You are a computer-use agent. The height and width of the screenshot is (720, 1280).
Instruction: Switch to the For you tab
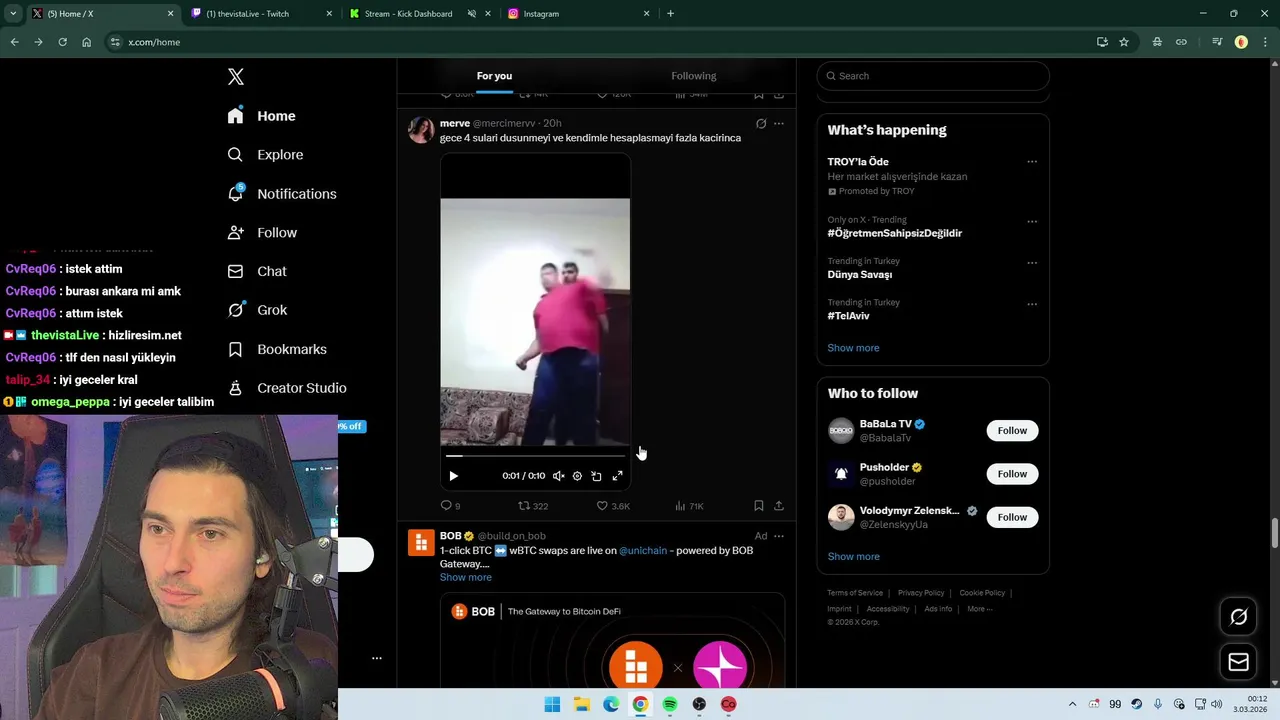click(x=494, y=76)
